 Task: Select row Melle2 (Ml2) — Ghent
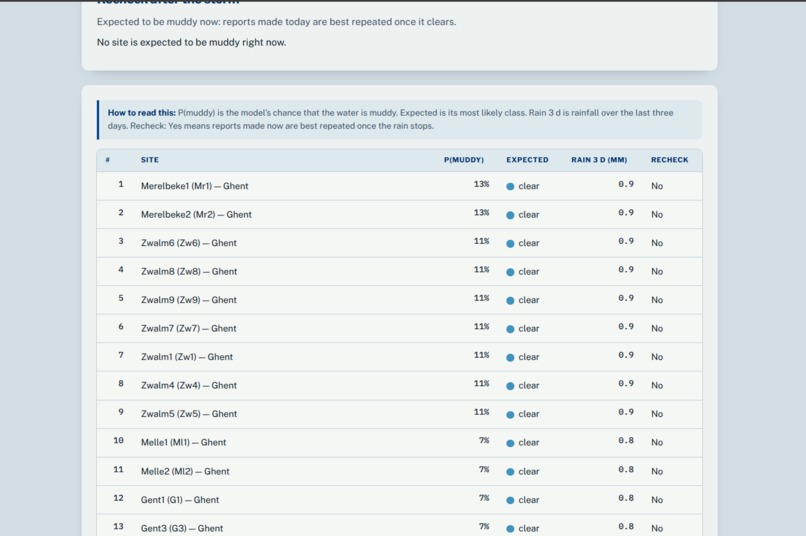click(x=399, y=471)
